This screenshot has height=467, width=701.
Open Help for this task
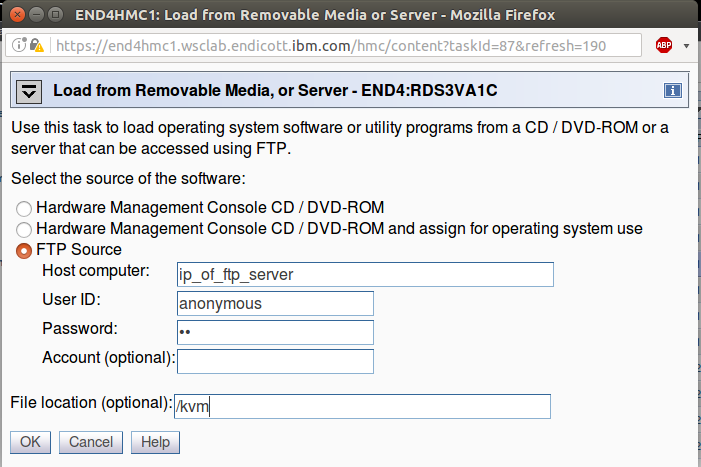click(155, 442)
